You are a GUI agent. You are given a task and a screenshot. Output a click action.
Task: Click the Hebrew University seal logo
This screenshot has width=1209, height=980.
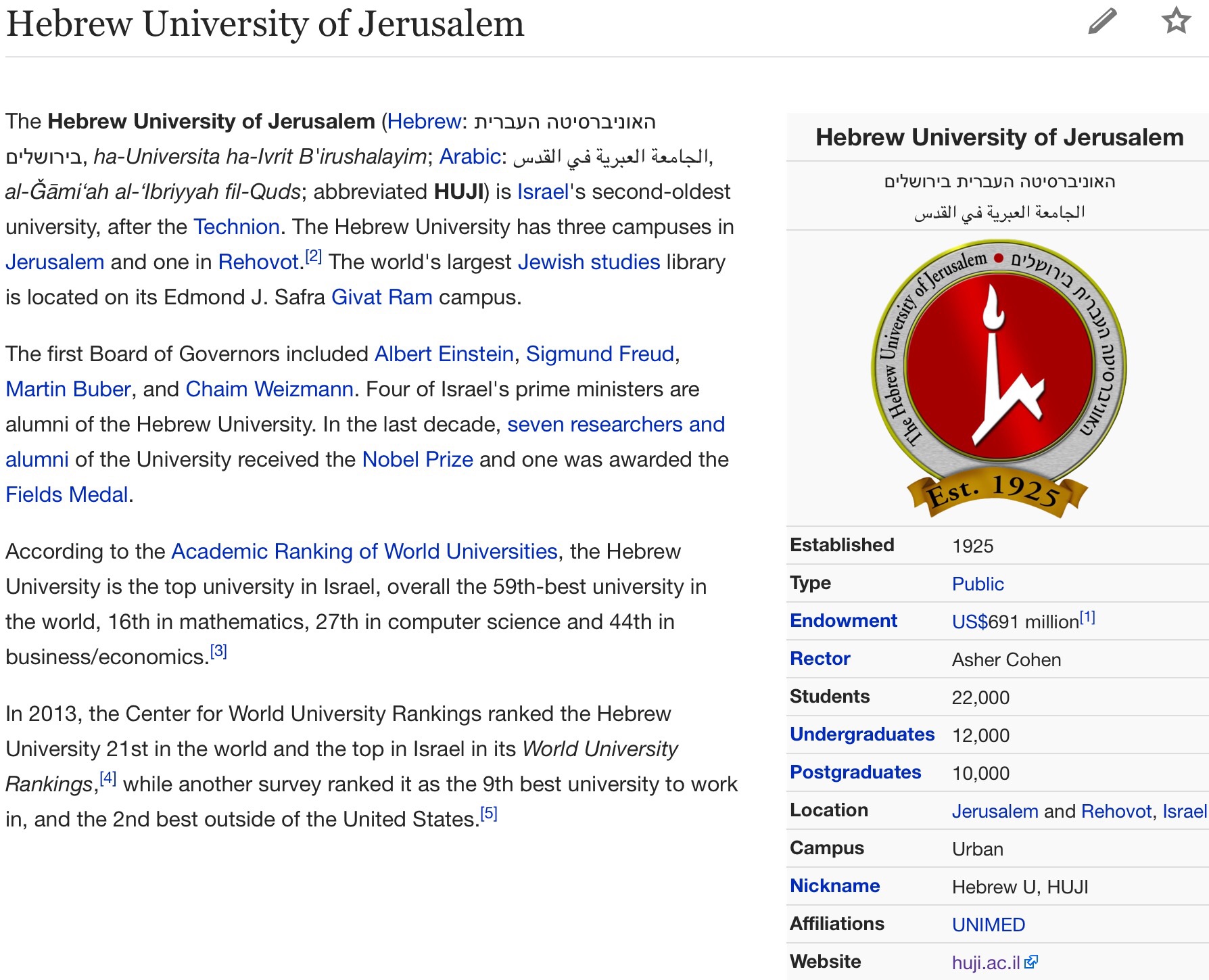click(998, 378)
